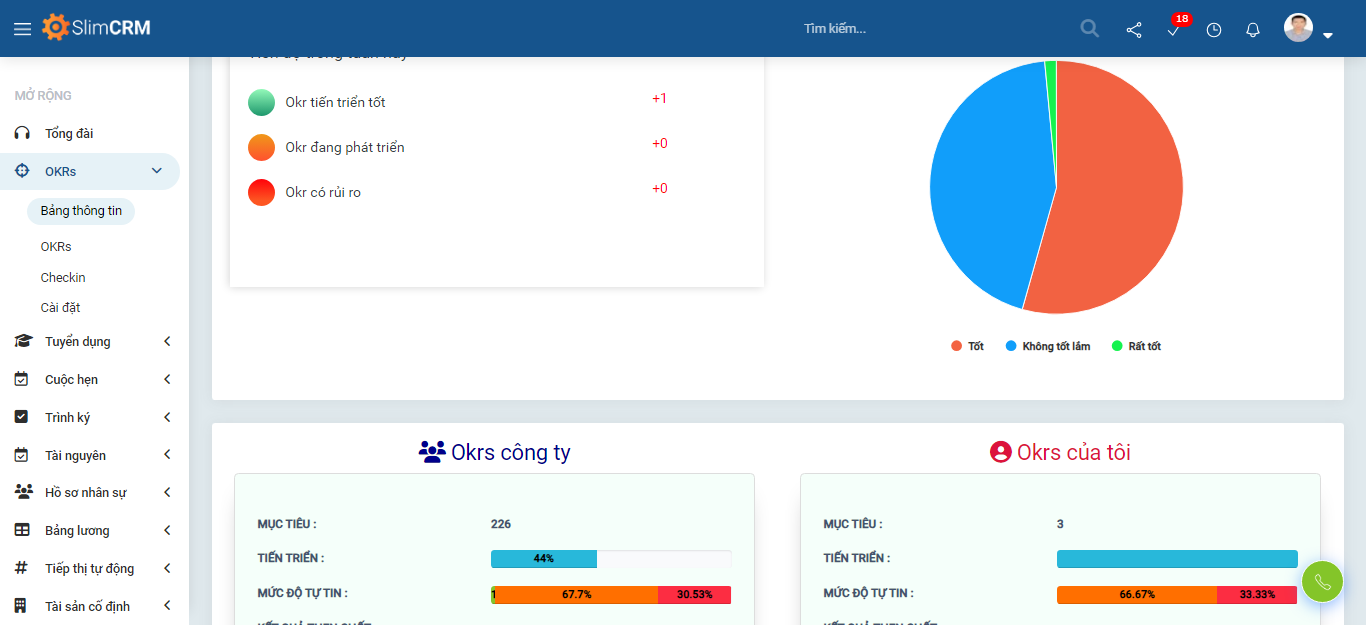Open the share icon in header

tap(1134, 30)
